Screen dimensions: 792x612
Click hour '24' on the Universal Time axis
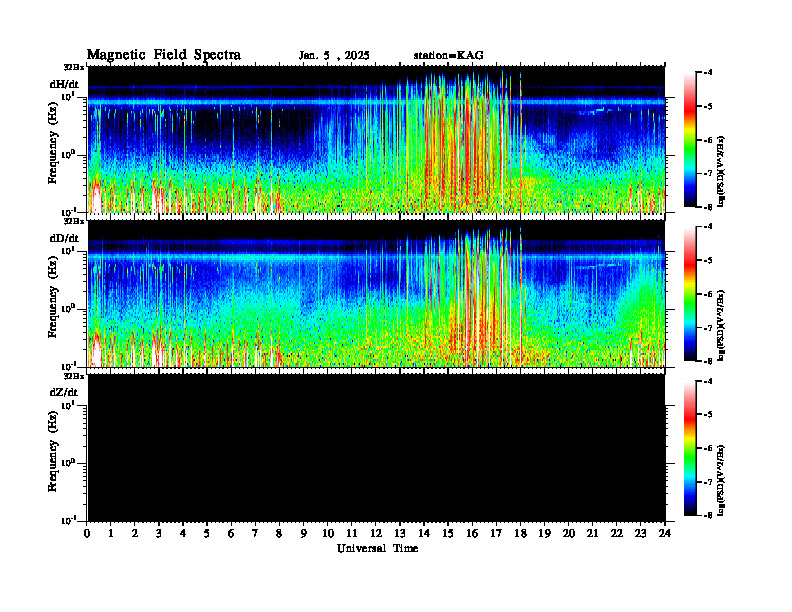pos(665,534)
